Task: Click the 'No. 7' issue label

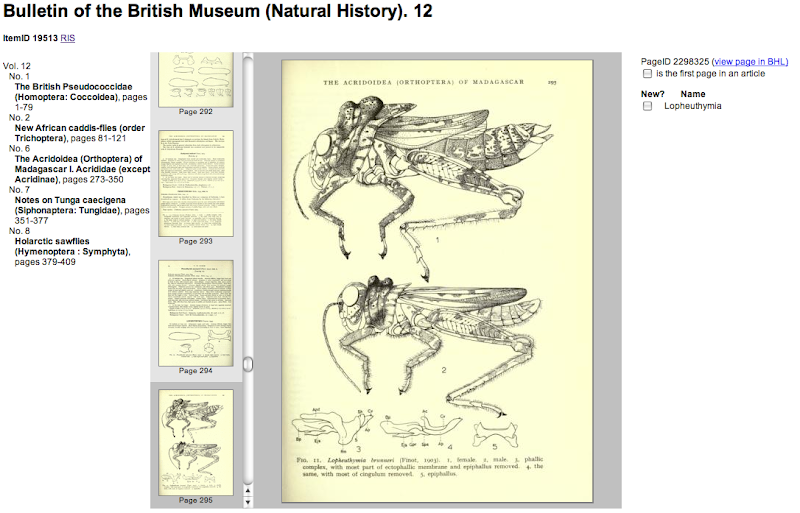Action: coord(19,190)
